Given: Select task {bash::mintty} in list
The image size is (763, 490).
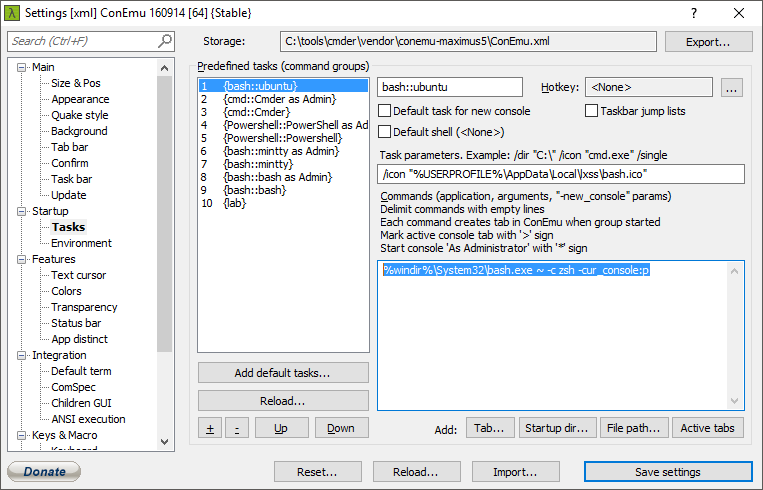Looking at the screenshot, I should pyautogui.click(x=283, y=164).
